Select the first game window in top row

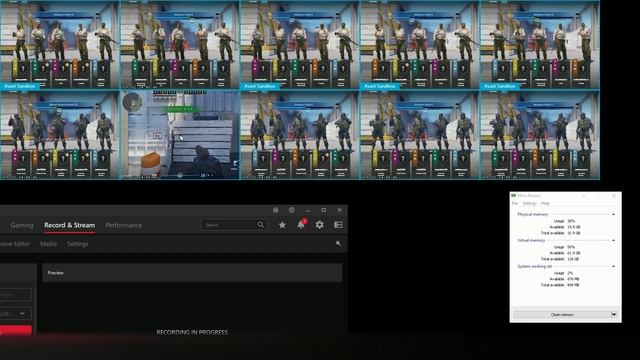point(60,44)
